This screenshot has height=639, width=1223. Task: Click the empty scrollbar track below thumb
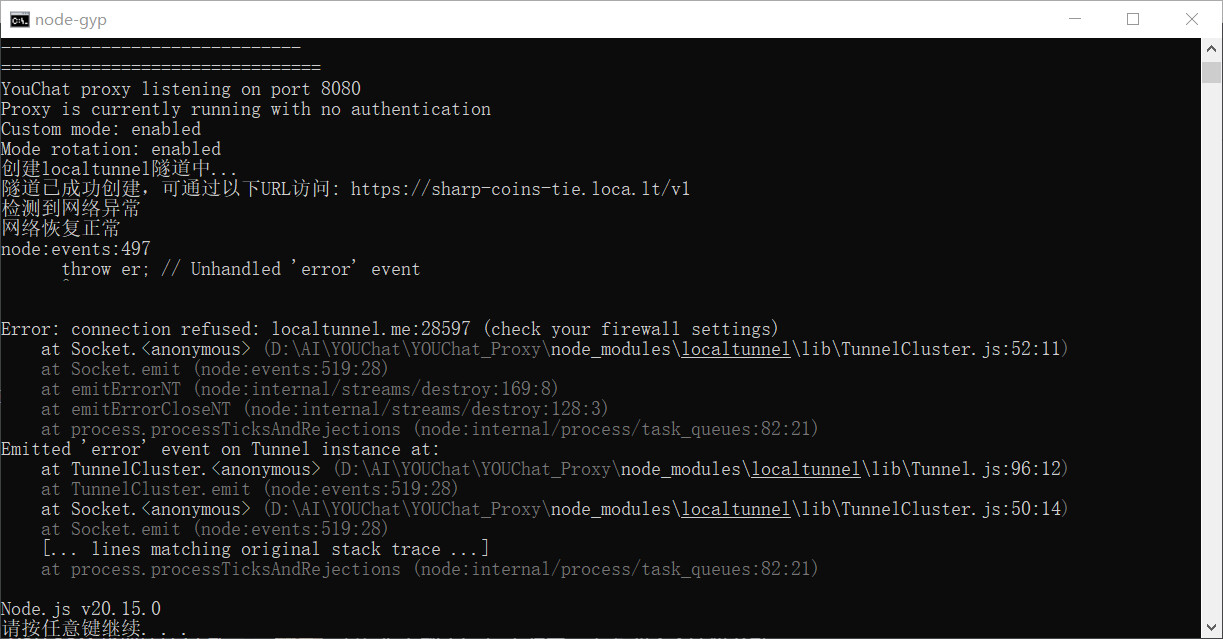coord(1212,350)
